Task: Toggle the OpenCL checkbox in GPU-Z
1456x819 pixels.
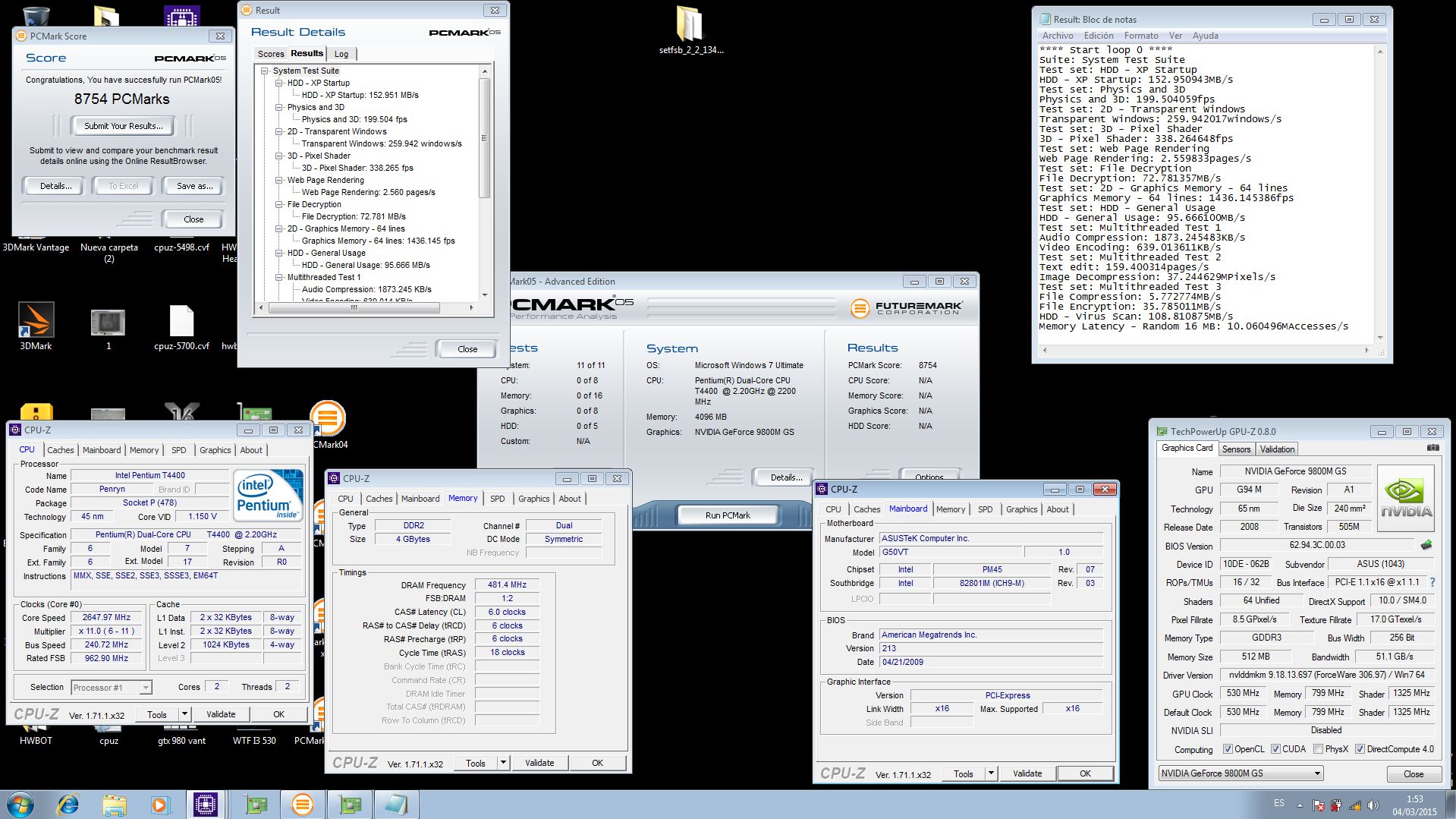Action: point(1228,749)
